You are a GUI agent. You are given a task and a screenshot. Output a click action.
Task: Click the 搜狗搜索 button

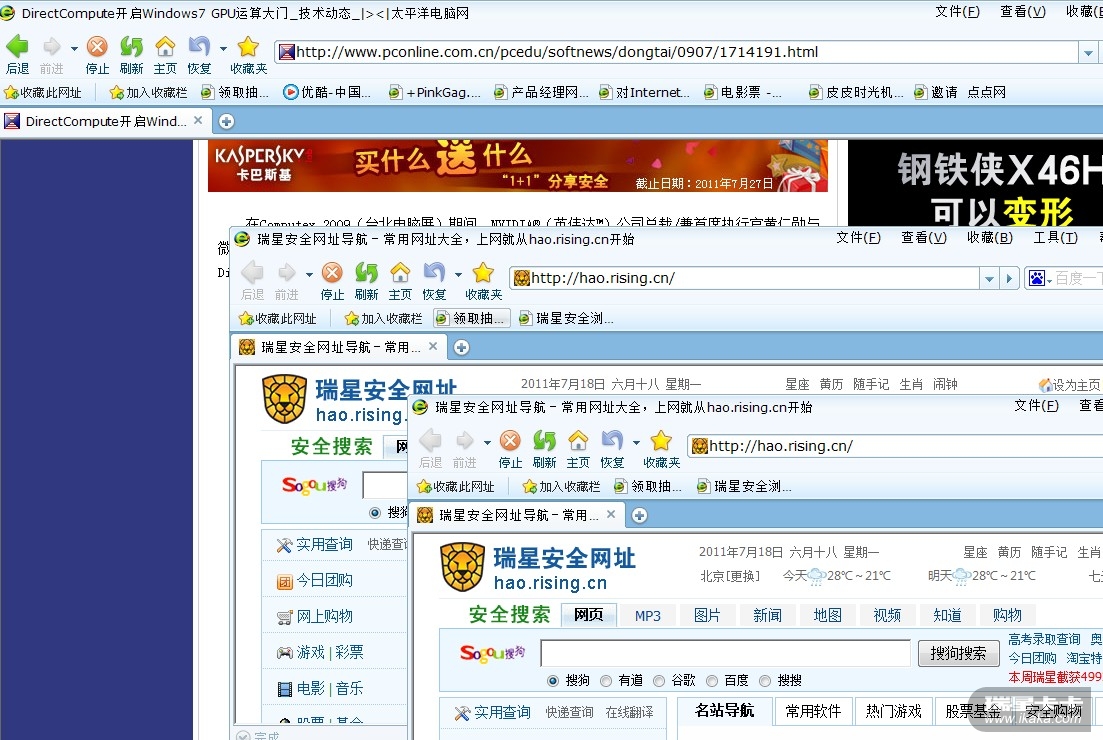(958, 653)
